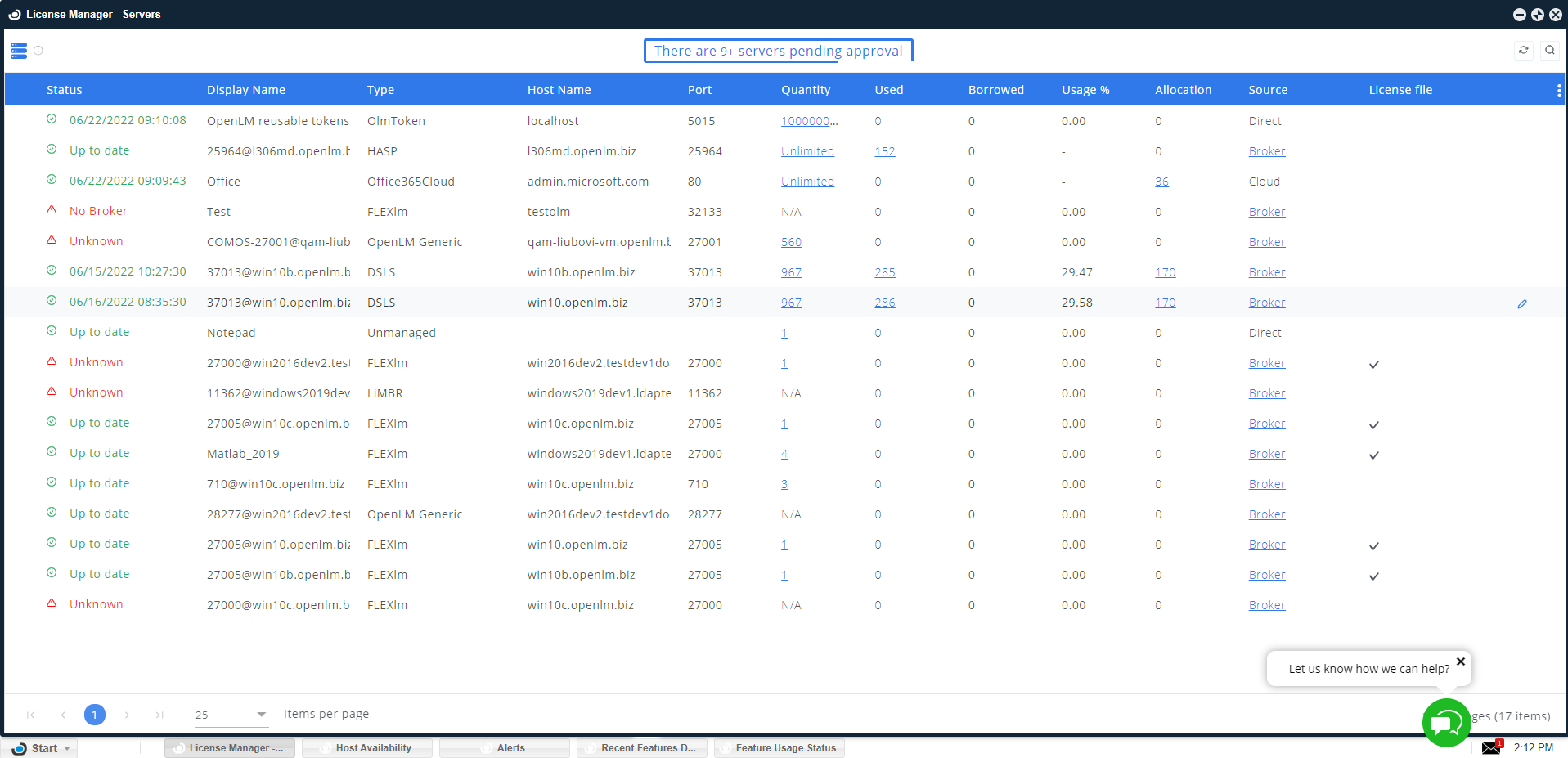Jump to the last page with the pagination icon
The height and width of the screenshot is (758, 1568).
[x=159, y=714]
